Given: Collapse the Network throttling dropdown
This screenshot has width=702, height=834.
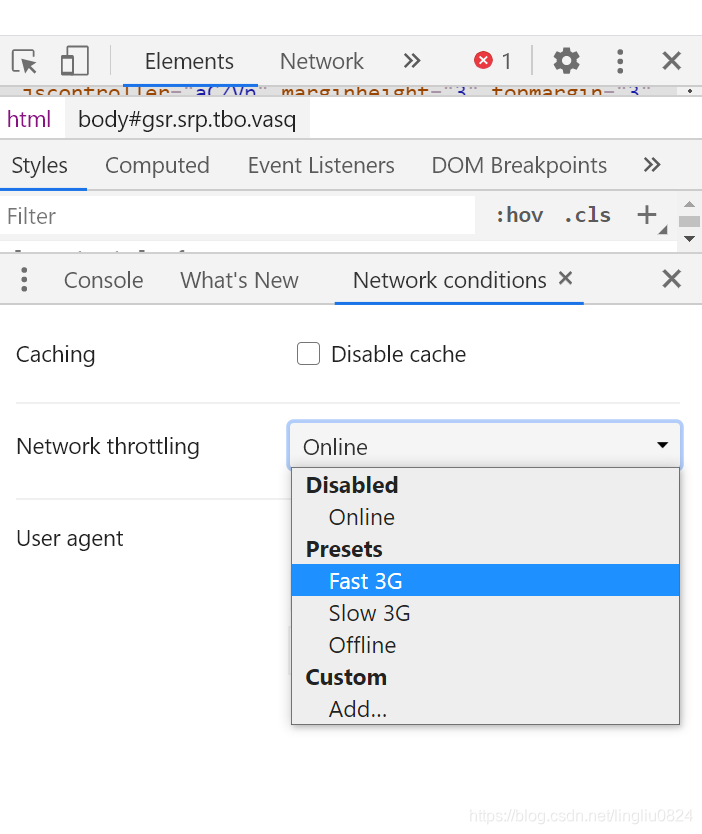Looking at the screenshot, I should pos(484,446).
